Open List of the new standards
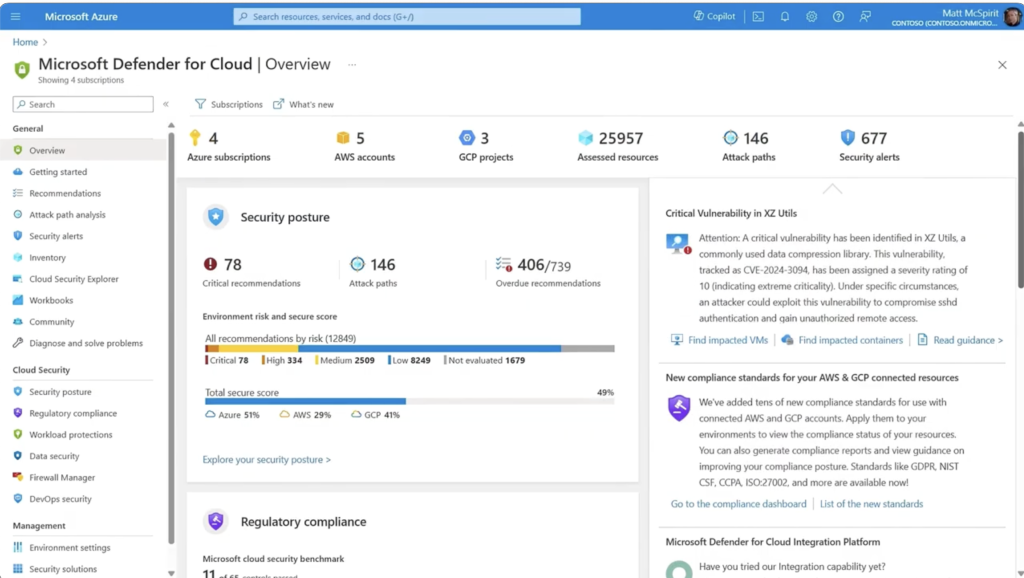 coord(871,504)
